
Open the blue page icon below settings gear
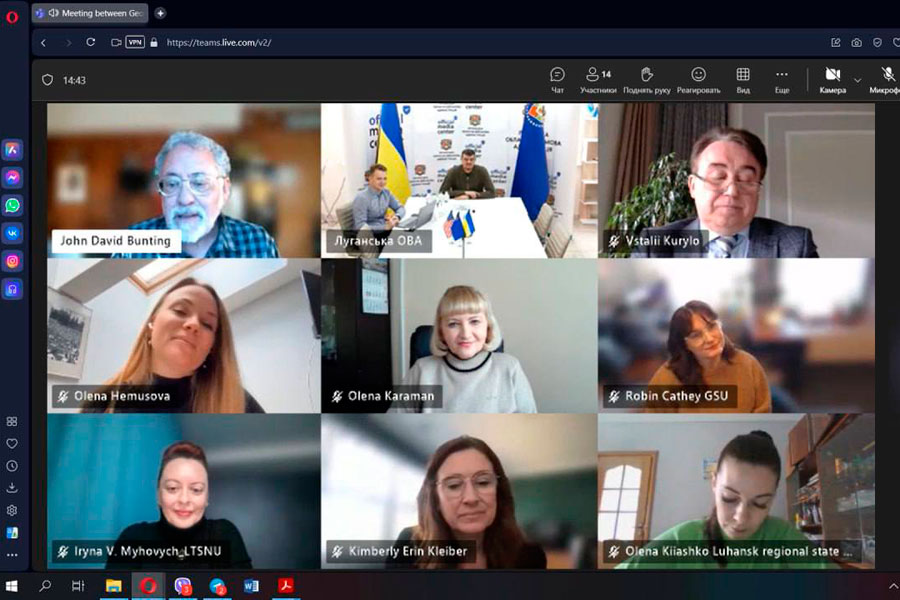[12, 533]
